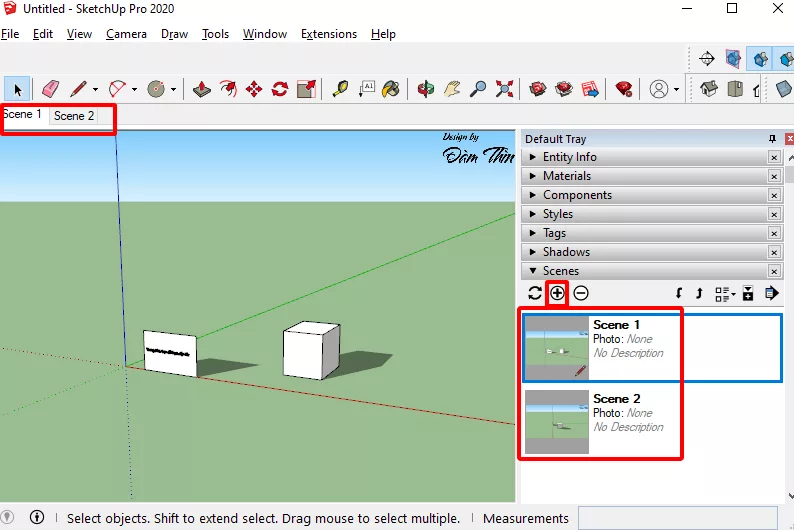Click the Zoom Extents tool
This screenshot has height=530, width=794.
point(504,90)
